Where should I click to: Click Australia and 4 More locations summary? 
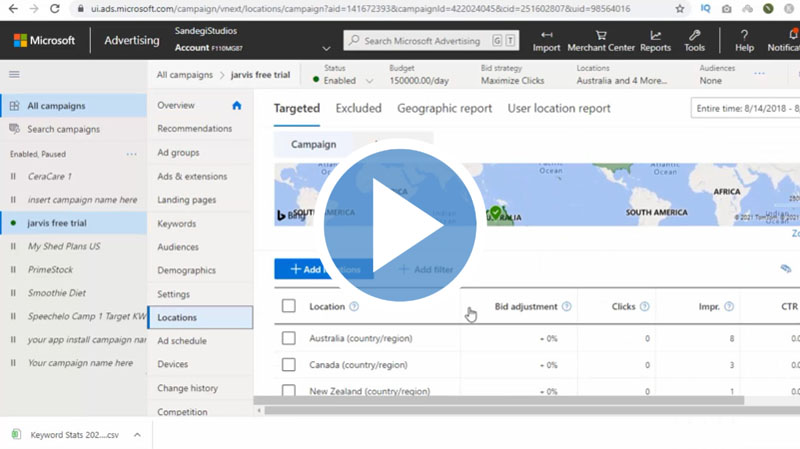tap(621, 81)
